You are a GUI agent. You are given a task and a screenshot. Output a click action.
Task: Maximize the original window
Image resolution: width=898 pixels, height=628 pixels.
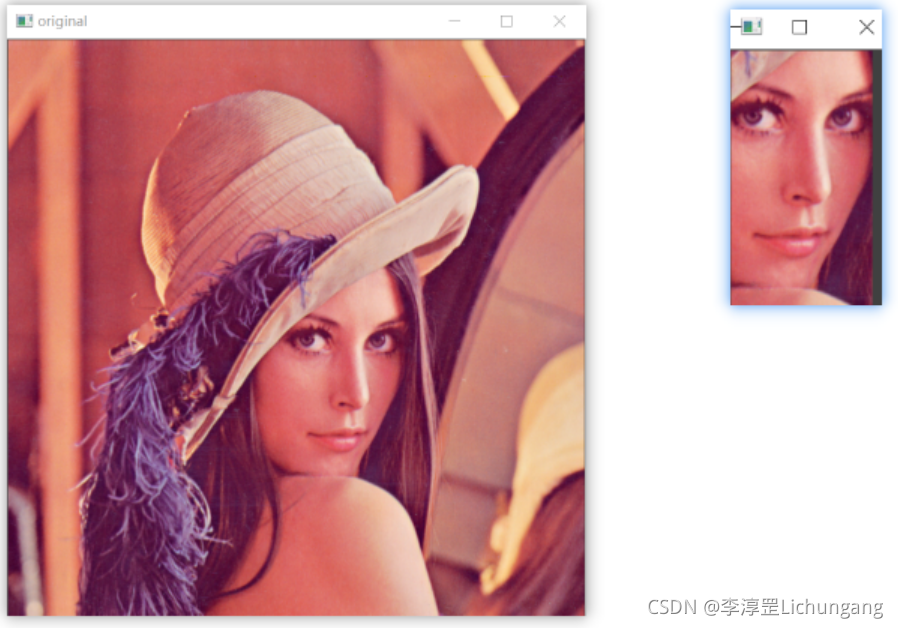[x=506, y=21]
